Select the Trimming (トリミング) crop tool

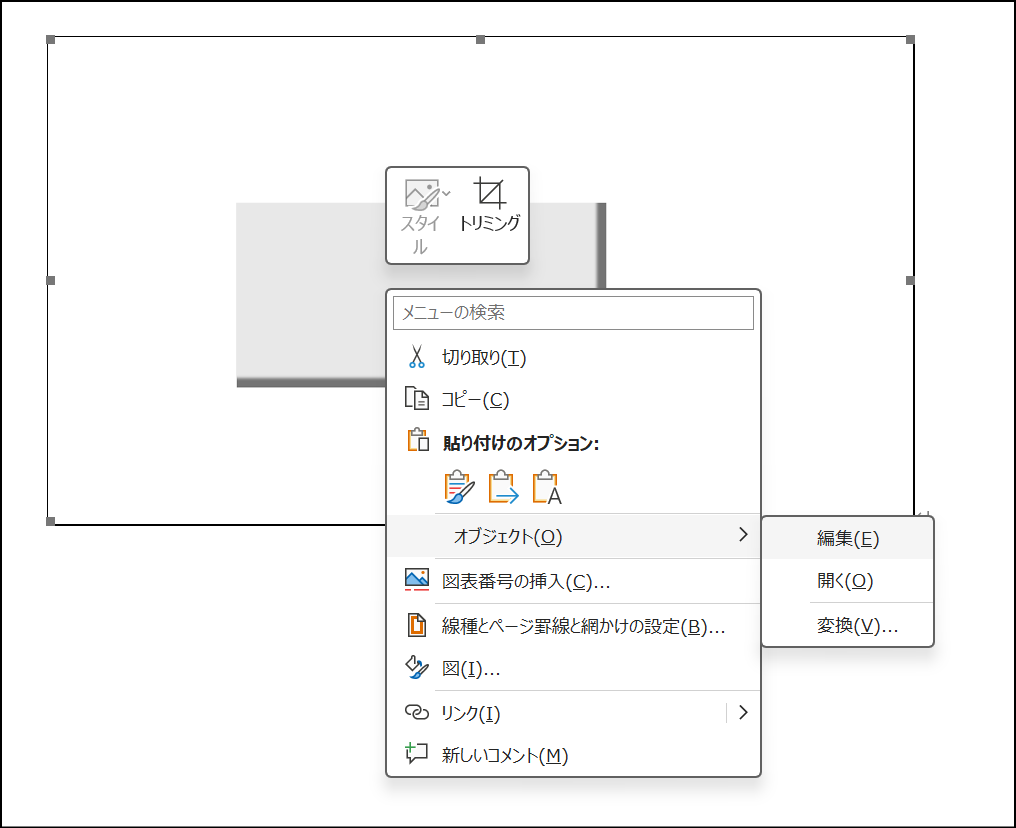click(x=490, y=205)
